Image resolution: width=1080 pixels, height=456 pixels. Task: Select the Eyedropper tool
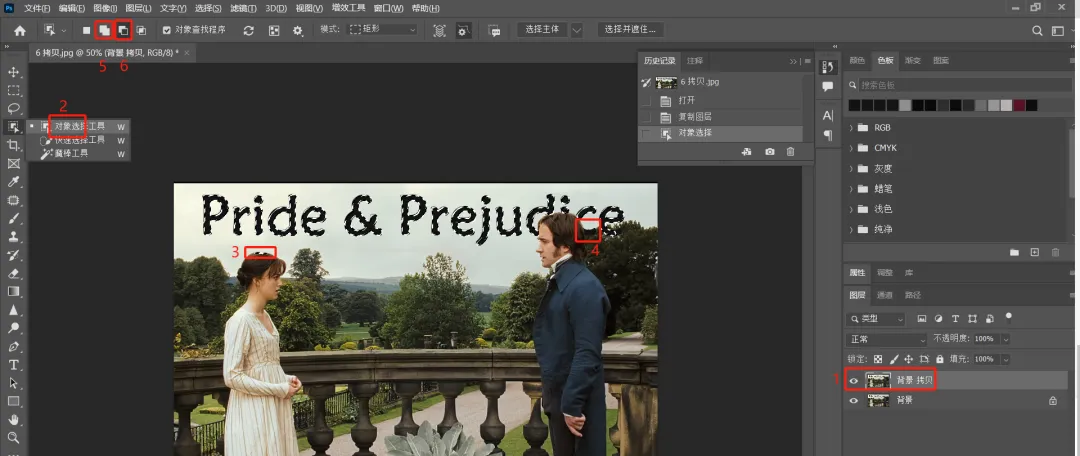tap(13, 182)
